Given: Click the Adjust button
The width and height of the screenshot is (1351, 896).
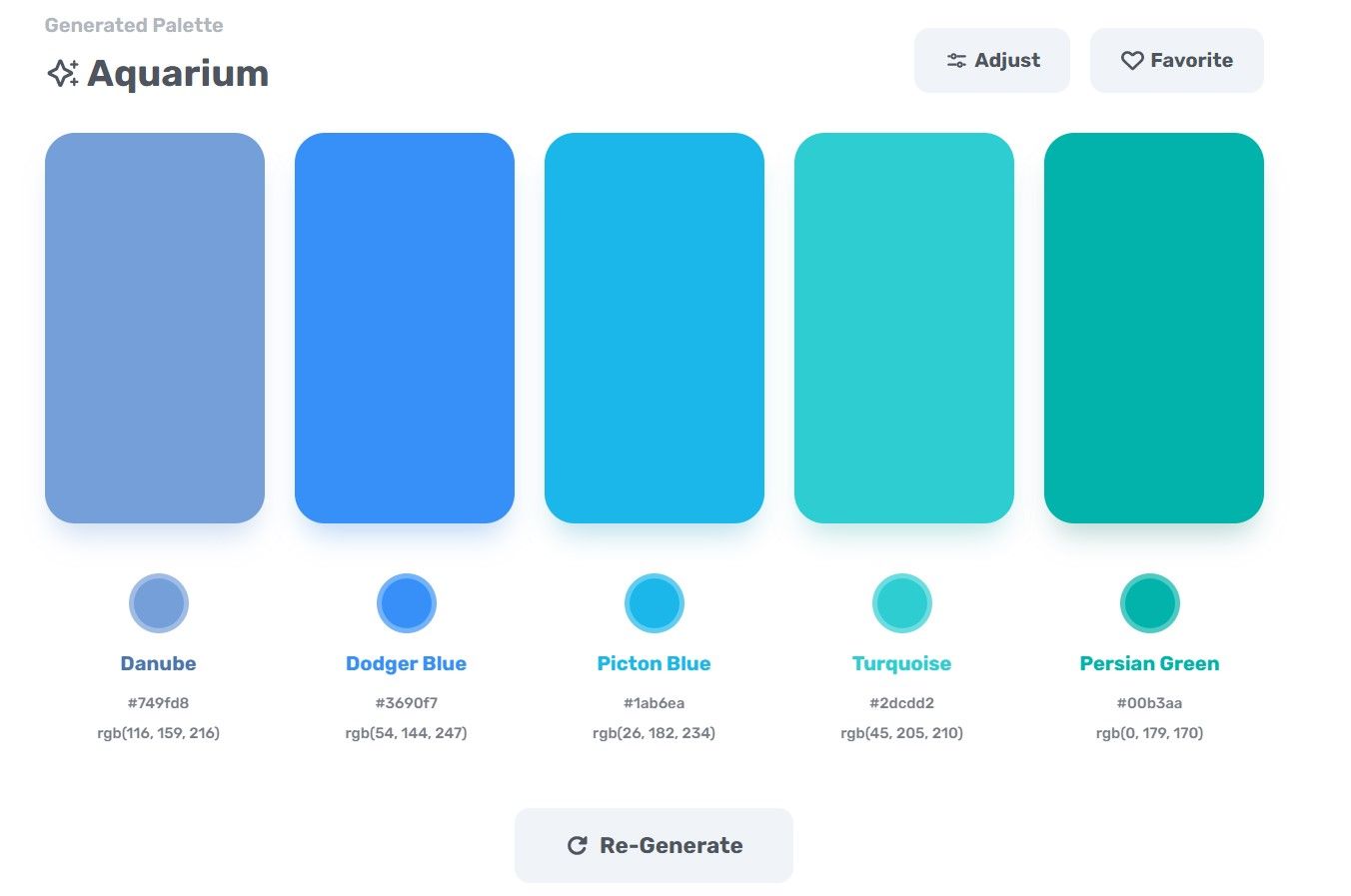Looking at the screenshot, I should pyautogui.click(x=992, y=60).
